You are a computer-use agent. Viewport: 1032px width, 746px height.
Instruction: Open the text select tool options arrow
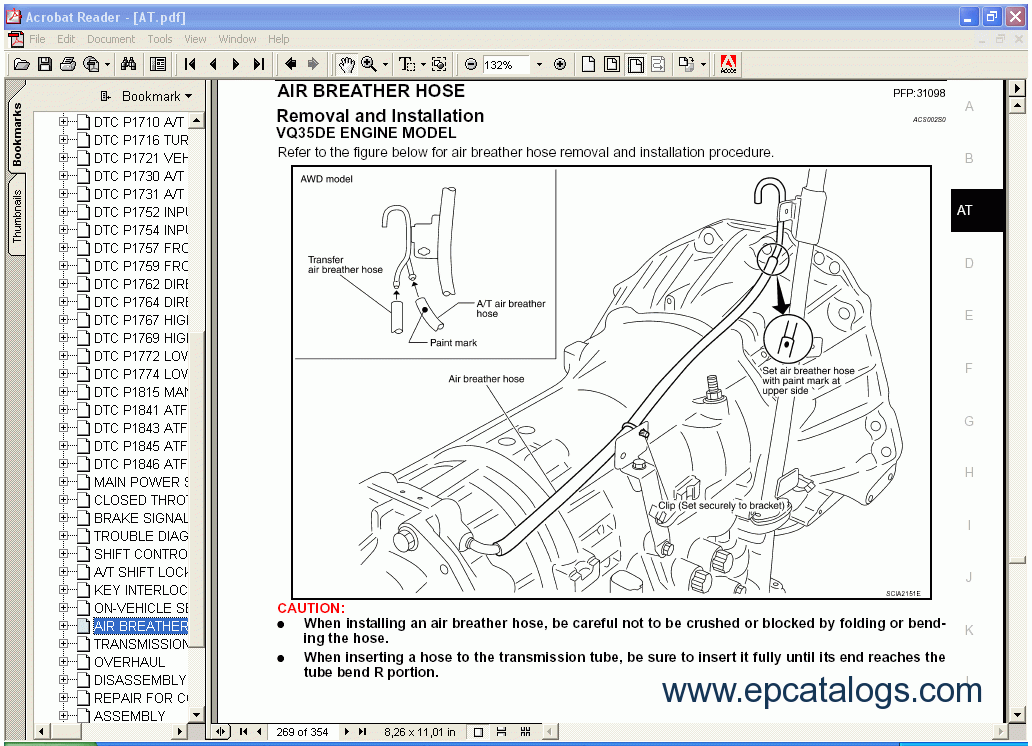(423, 65)
